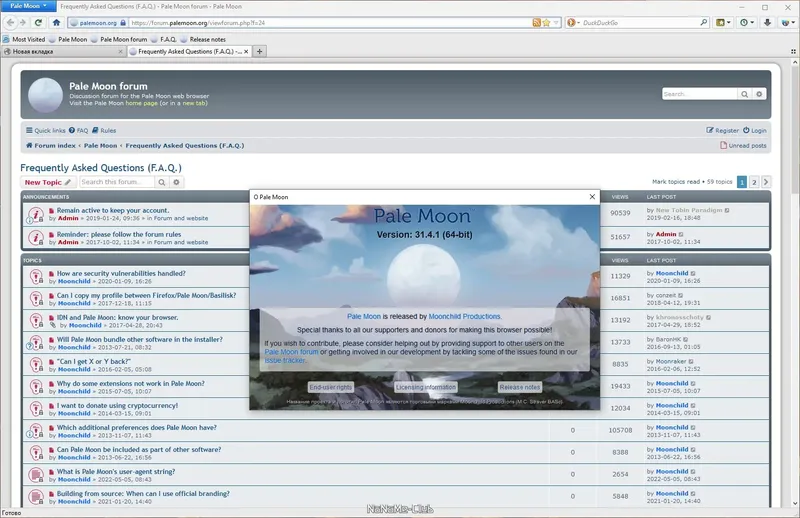
Task: Show all tabs grid icon
Action: 793,52
